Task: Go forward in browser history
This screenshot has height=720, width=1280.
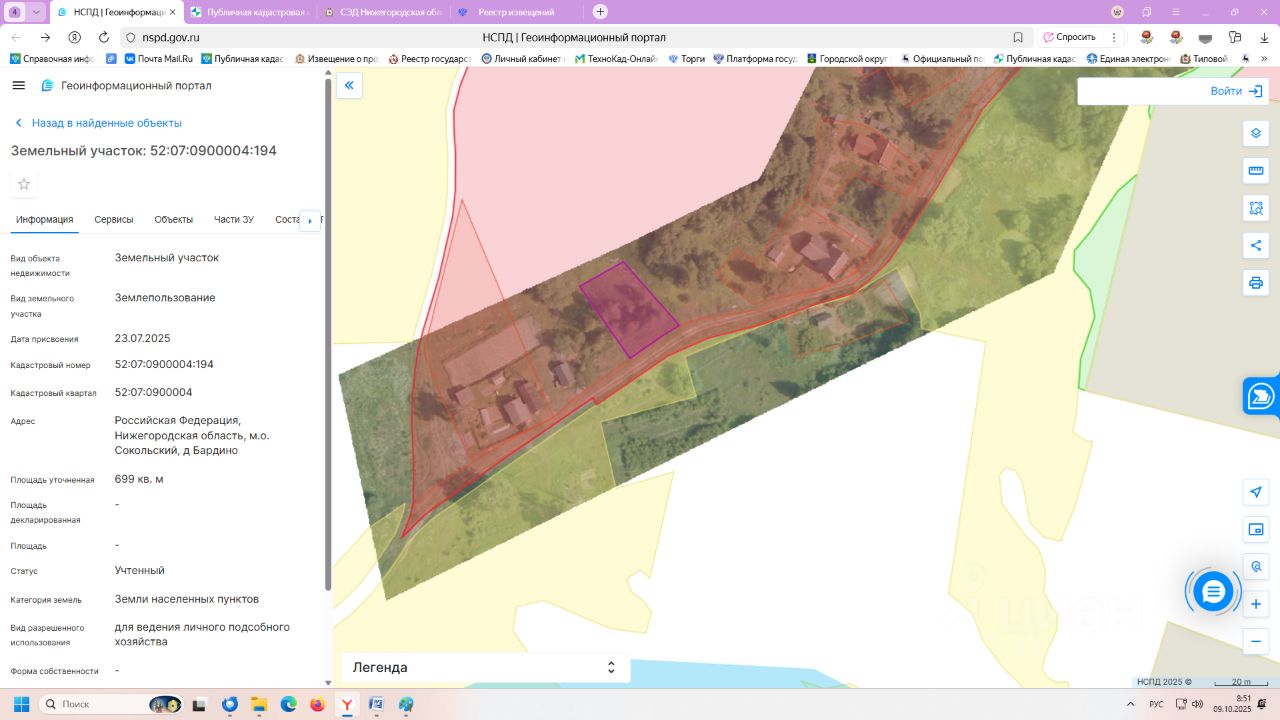Action: (x=45, y=37)
